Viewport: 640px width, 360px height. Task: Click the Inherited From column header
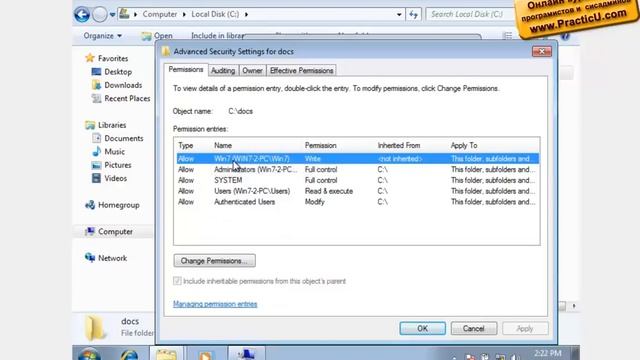point(399,146)
